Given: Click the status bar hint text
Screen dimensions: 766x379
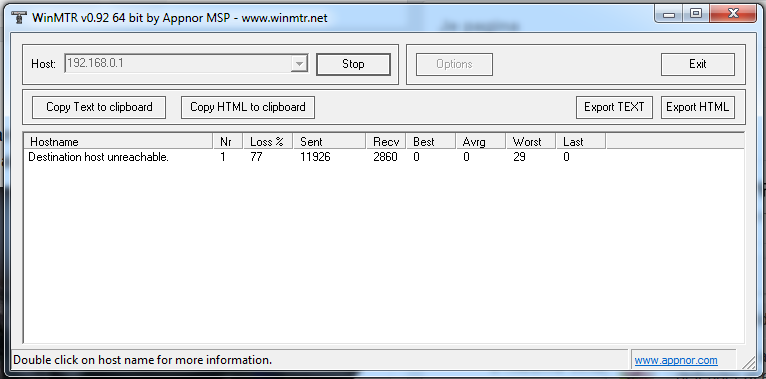Looking at the screenshot, I should tap(142, 360).
